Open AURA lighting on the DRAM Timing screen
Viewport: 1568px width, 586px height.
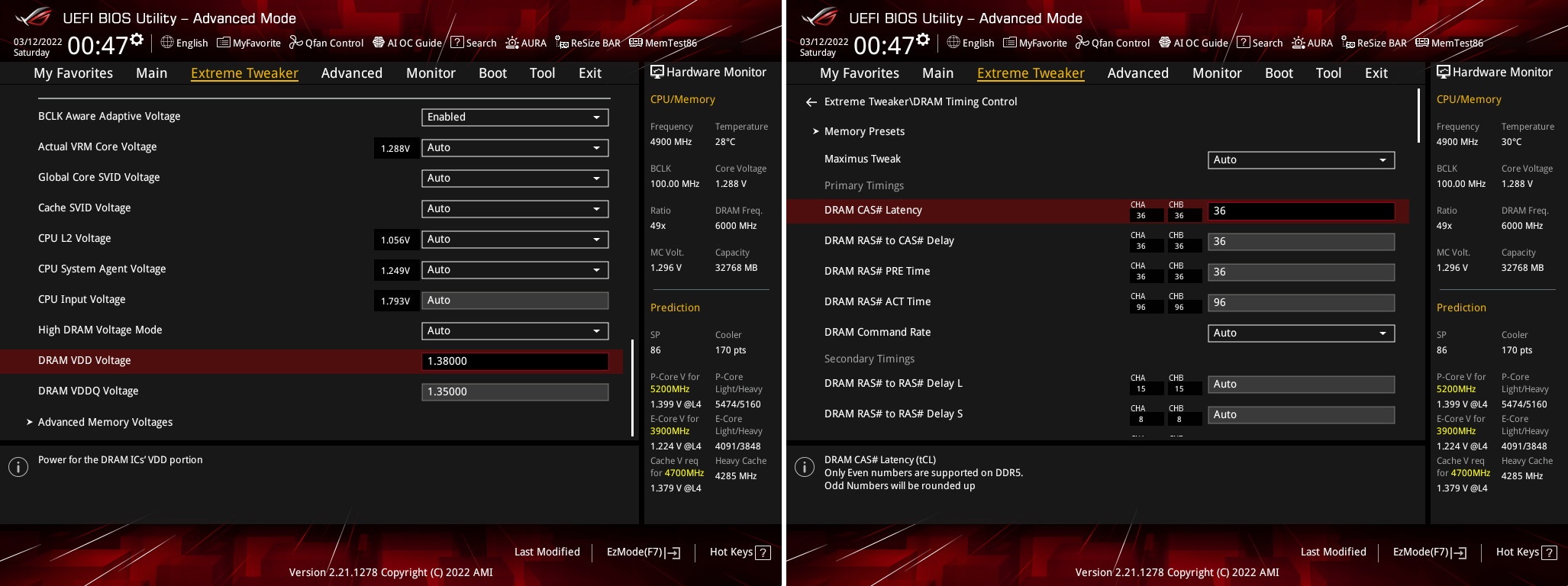(x=1312, y=43)
